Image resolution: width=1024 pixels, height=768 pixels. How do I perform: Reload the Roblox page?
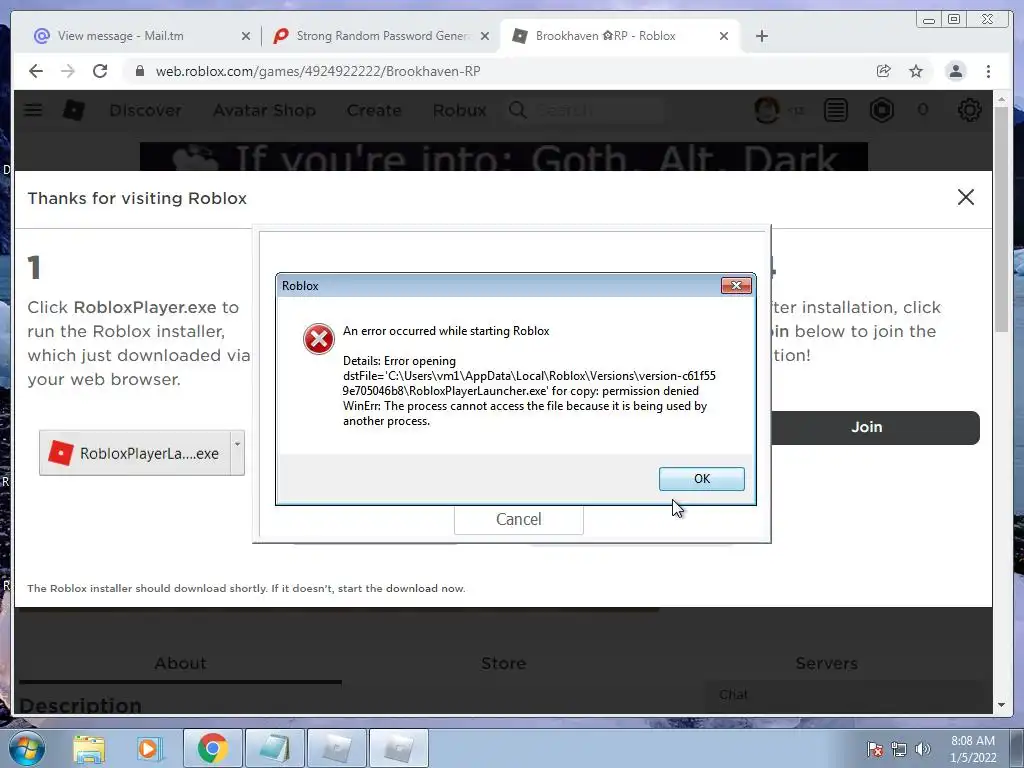tap(99, 71)
